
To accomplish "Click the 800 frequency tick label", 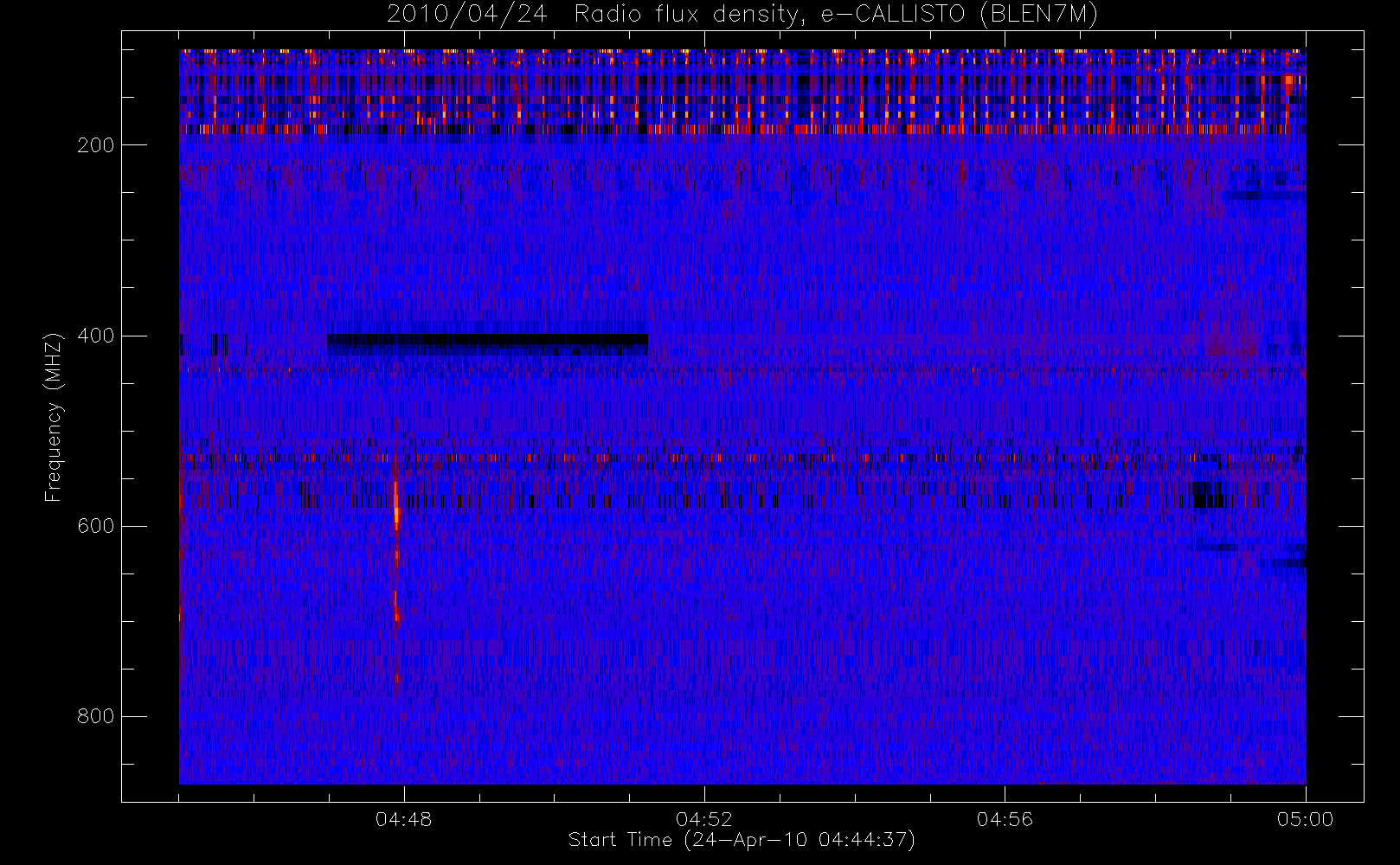I will point(95,716).
